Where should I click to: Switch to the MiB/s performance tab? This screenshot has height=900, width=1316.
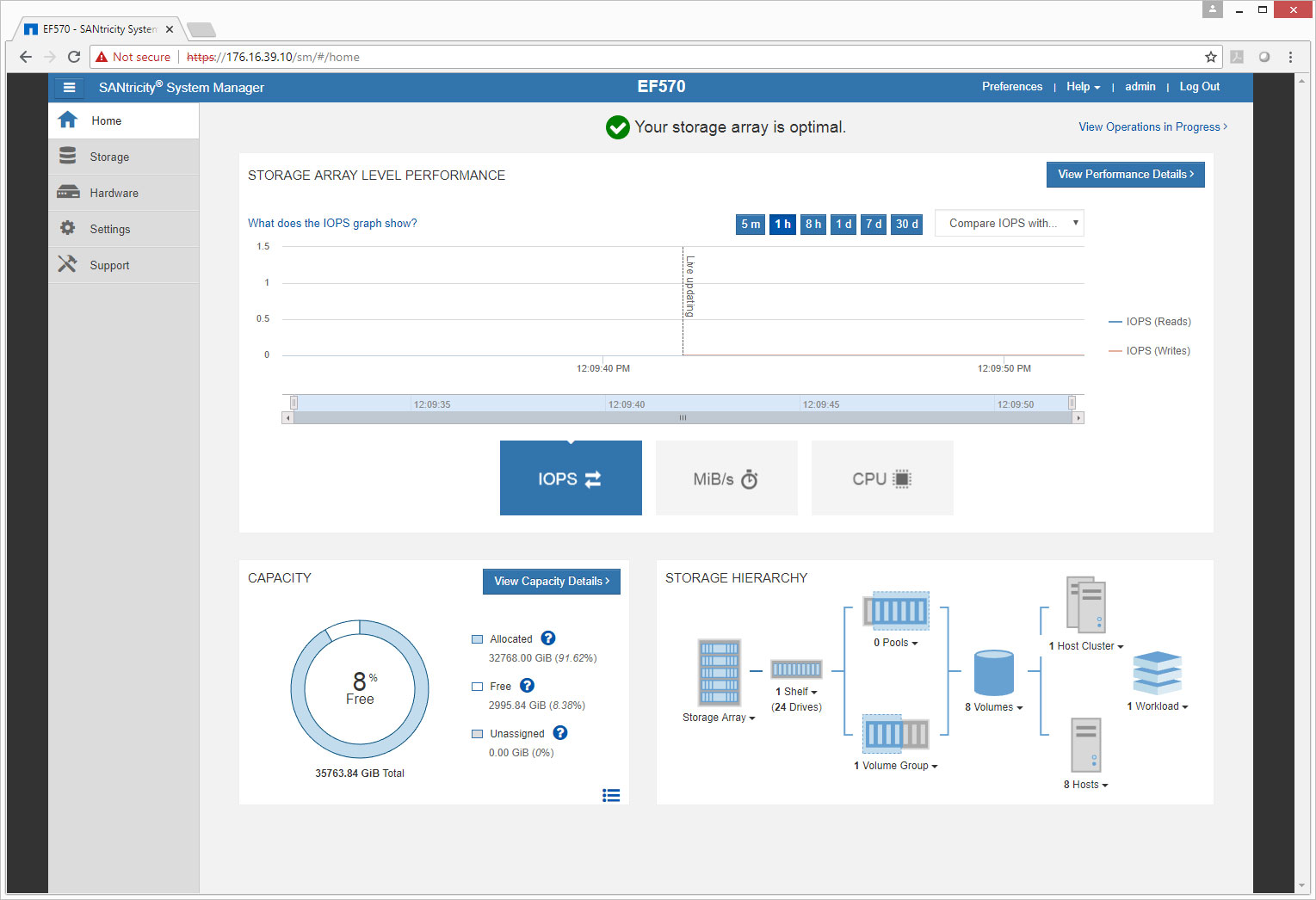pyautogui.click(x=726, y=479)
